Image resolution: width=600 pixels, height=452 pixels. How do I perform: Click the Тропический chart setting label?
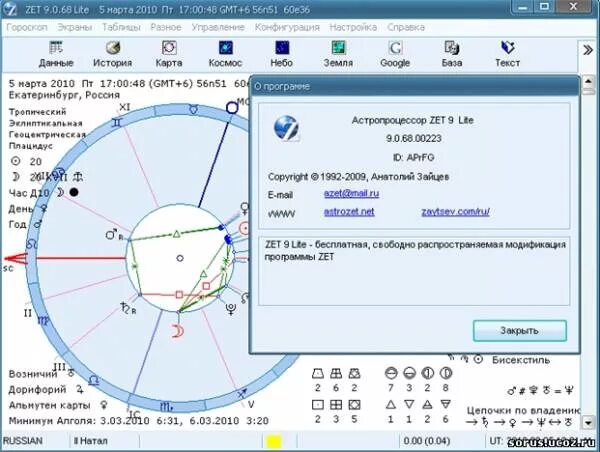pos(38,112)
